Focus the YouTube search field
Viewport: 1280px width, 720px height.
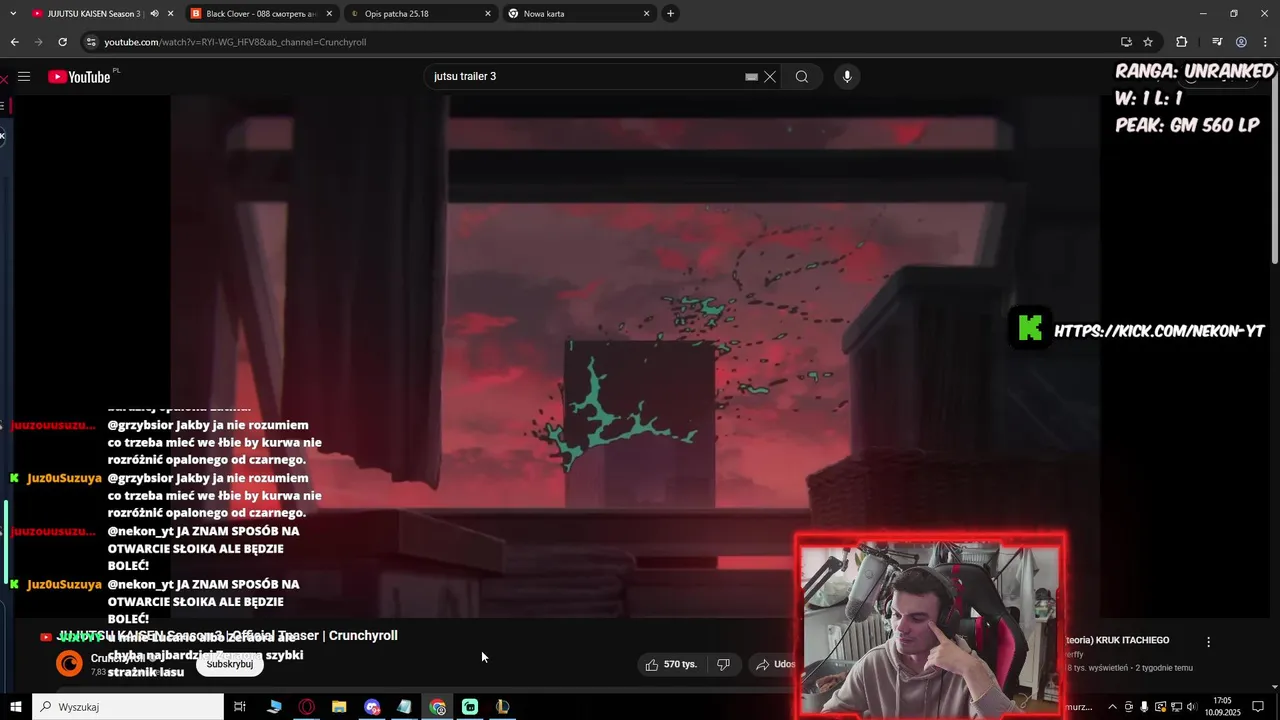coord(585,77)
